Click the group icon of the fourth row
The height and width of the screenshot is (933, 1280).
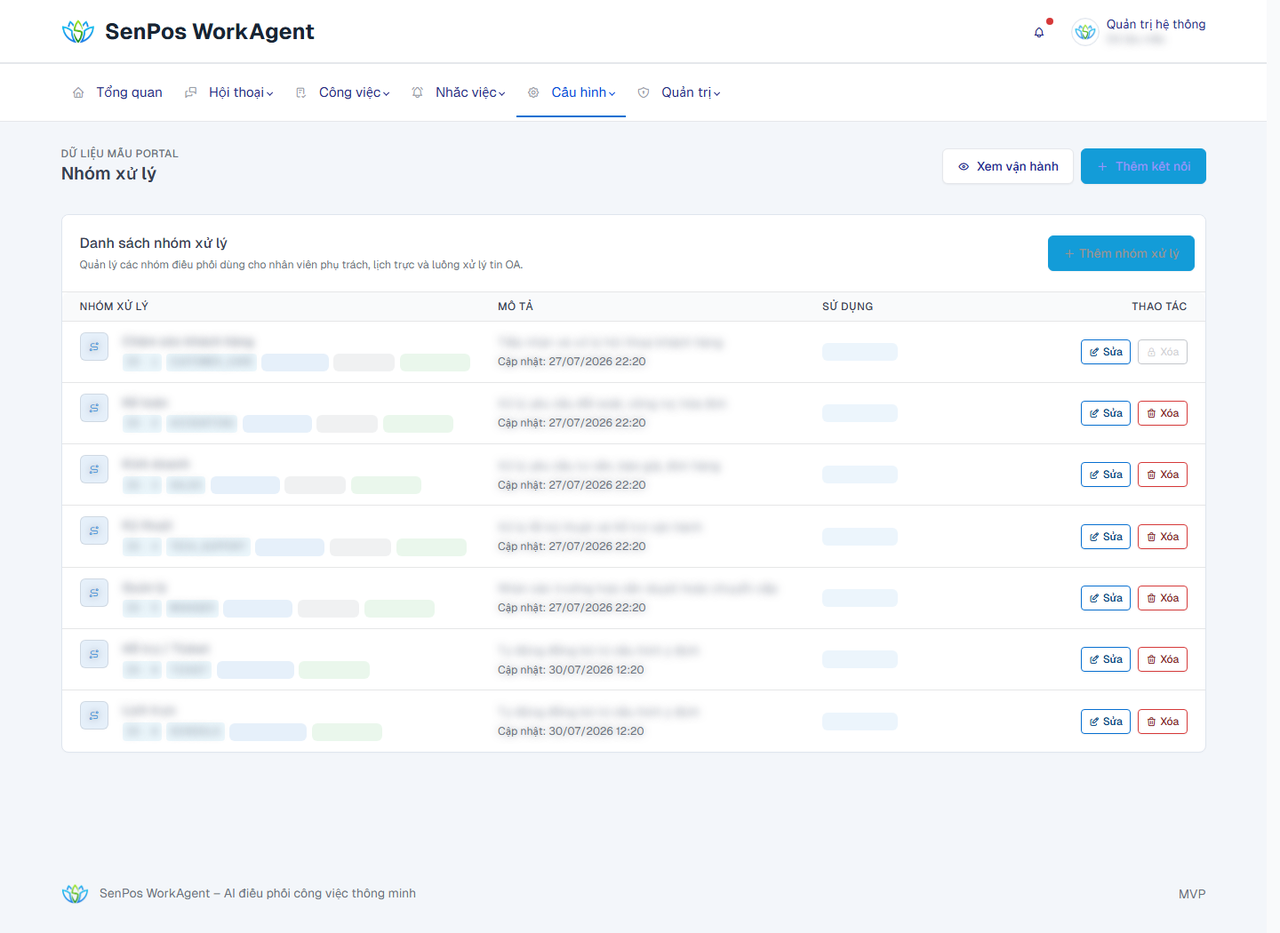(x=94, y=530)
